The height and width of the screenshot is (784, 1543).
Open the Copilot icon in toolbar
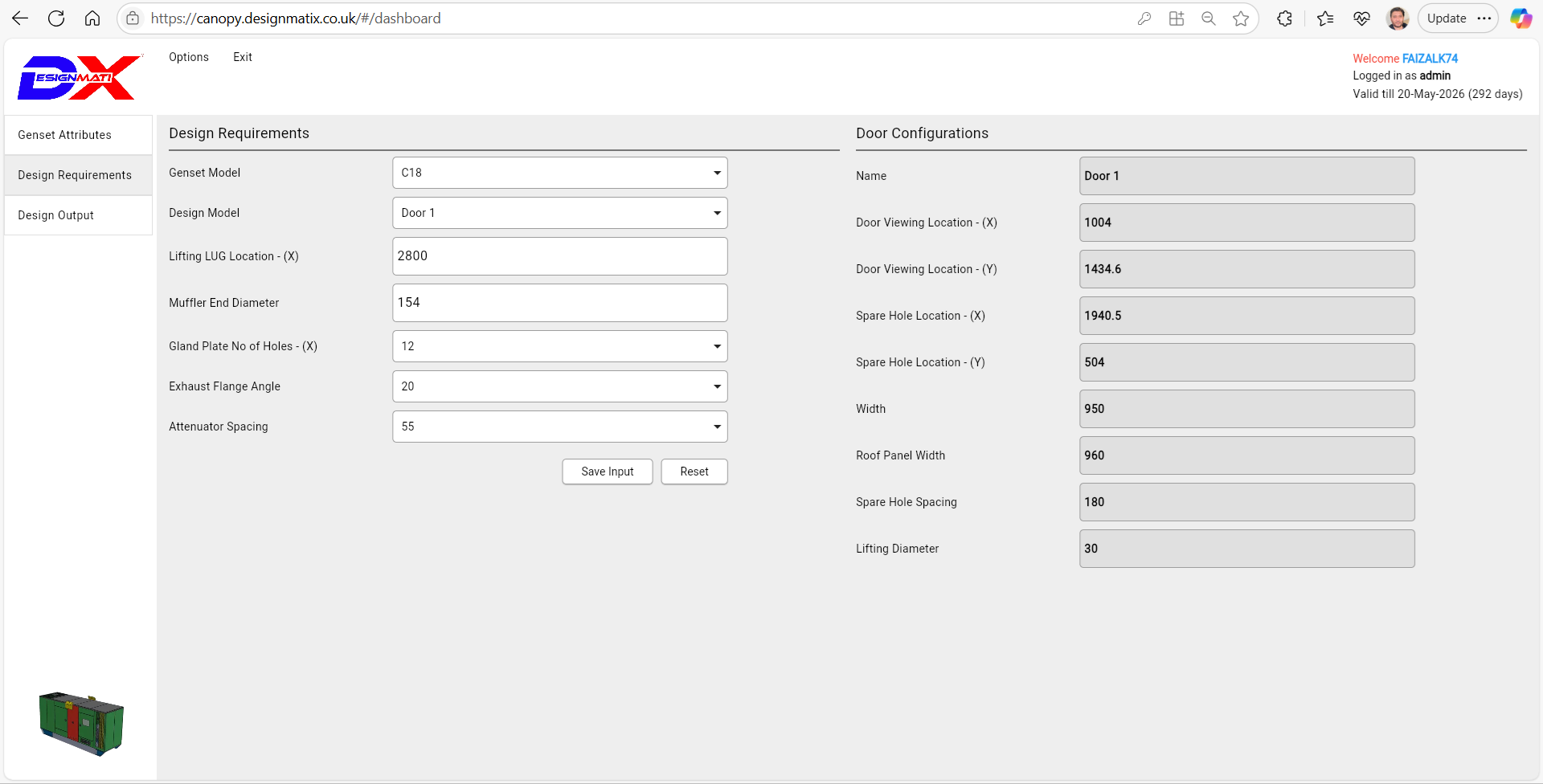pyautogui.click(x=1520, y=18)
